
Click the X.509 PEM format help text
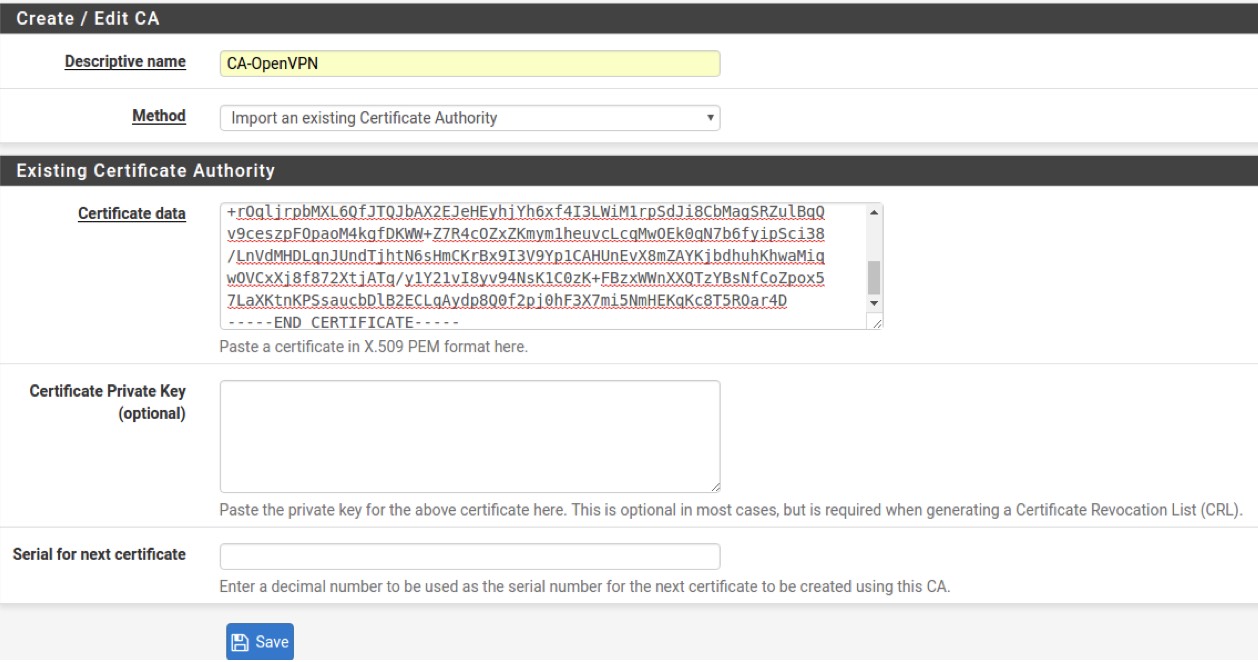click(x=373, y=348)
